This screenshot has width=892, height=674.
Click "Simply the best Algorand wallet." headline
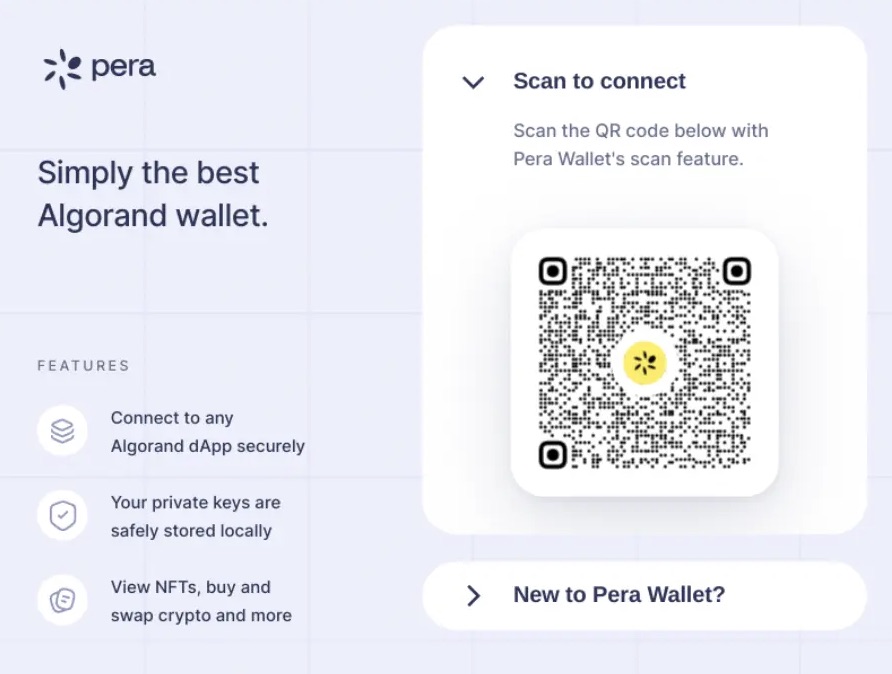153,194
